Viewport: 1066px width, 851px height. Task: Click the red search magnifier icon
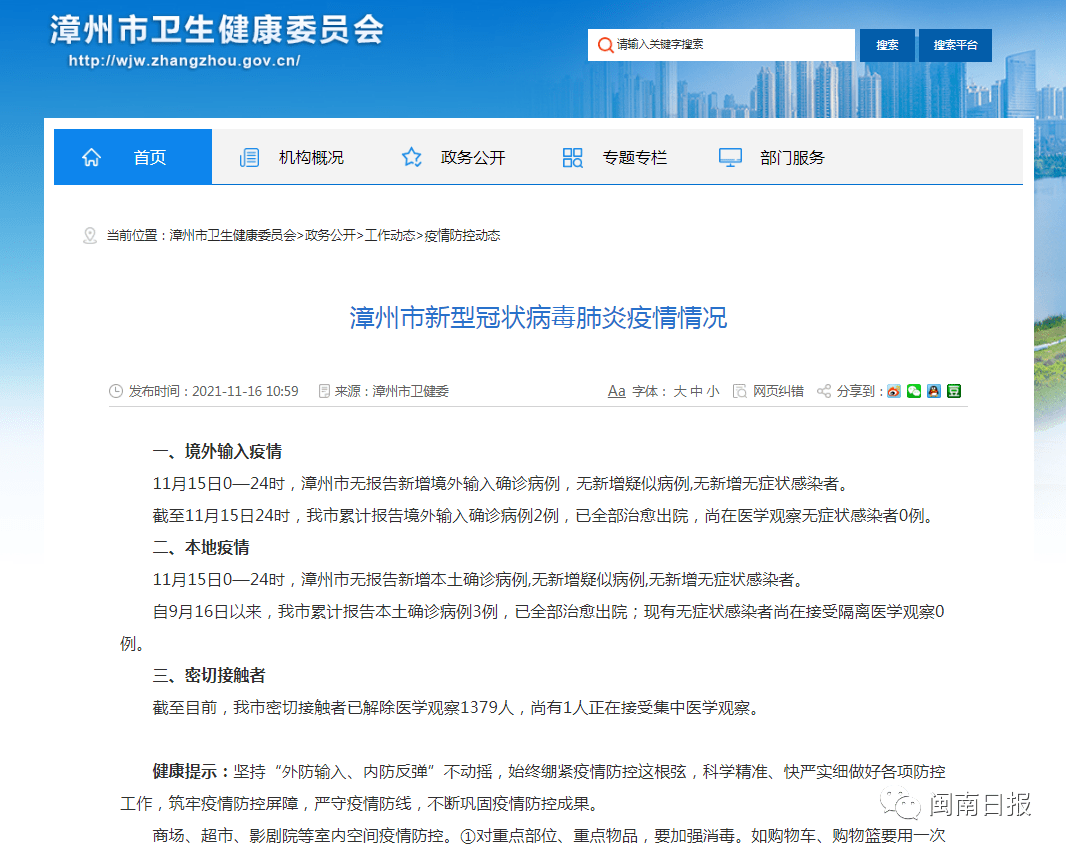(604, 45)
